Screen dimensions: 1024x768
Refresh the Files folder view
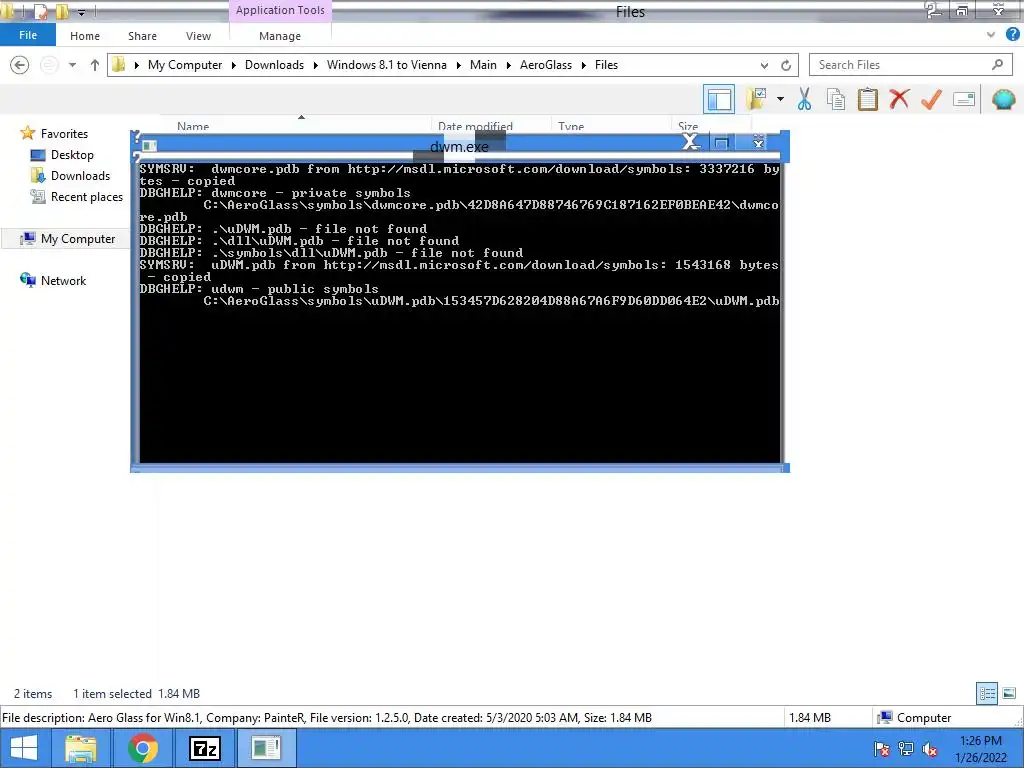click(786, 65)
